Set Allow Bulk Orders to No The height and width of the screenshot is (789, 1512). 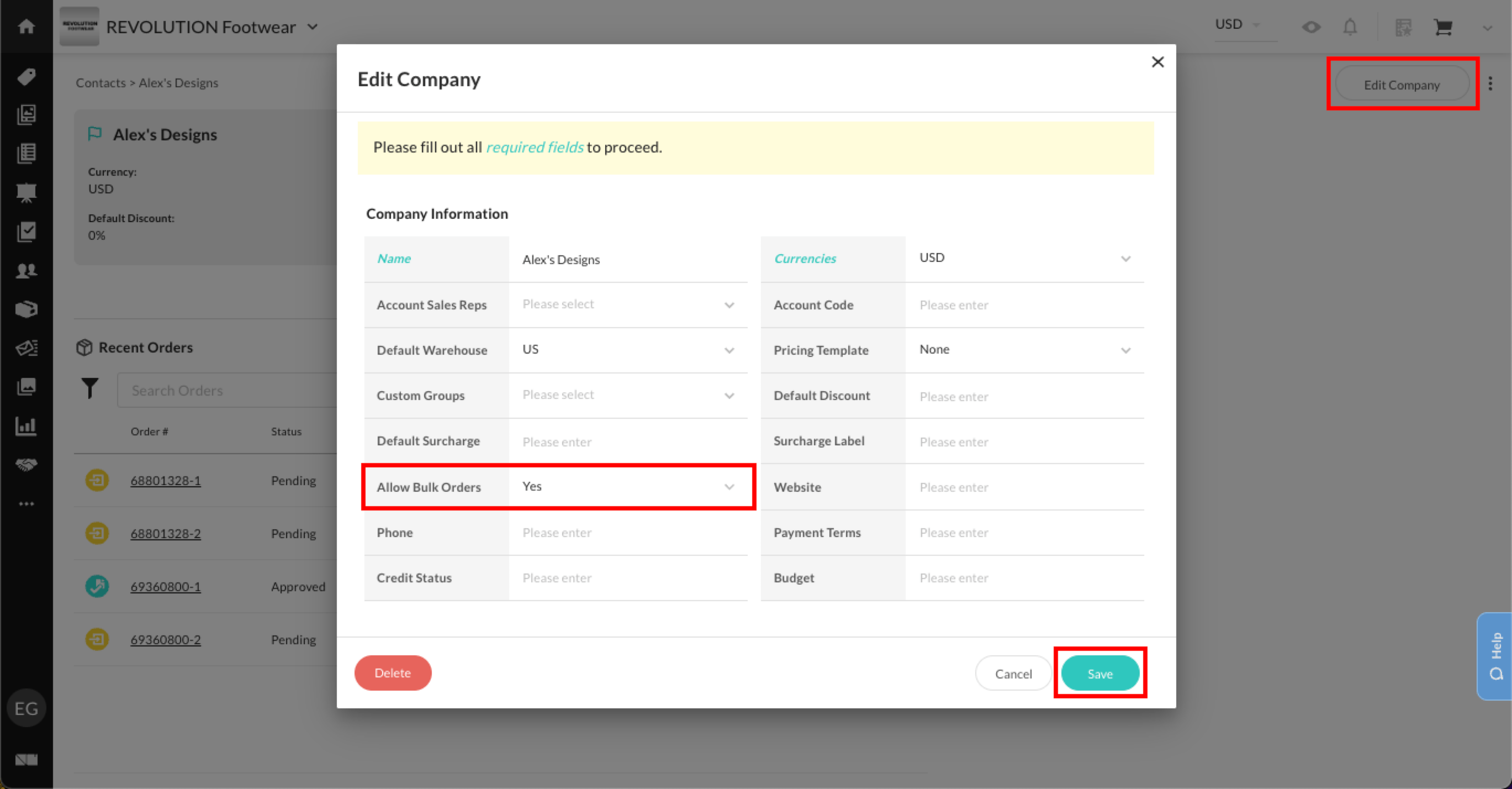(628, 486)
